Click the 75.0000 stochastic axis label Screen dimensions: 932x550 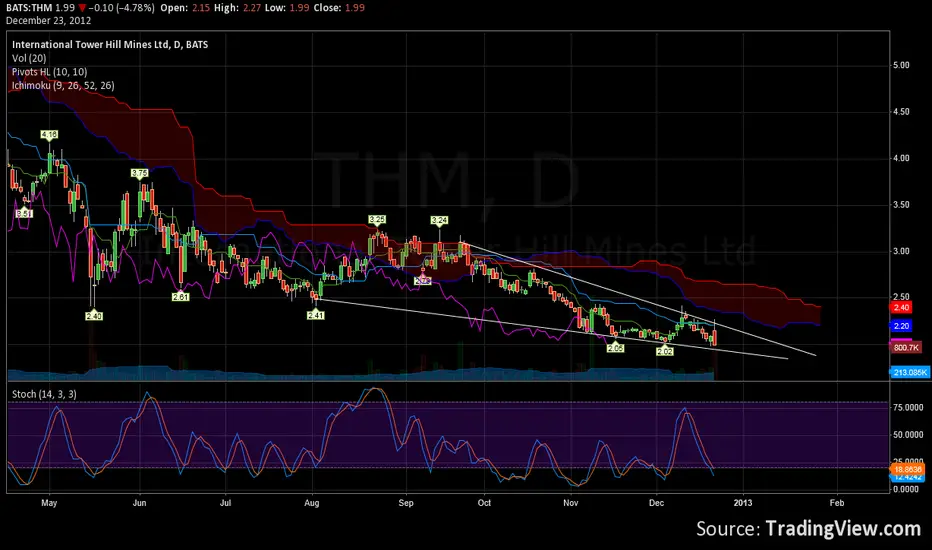coord(908,408)
